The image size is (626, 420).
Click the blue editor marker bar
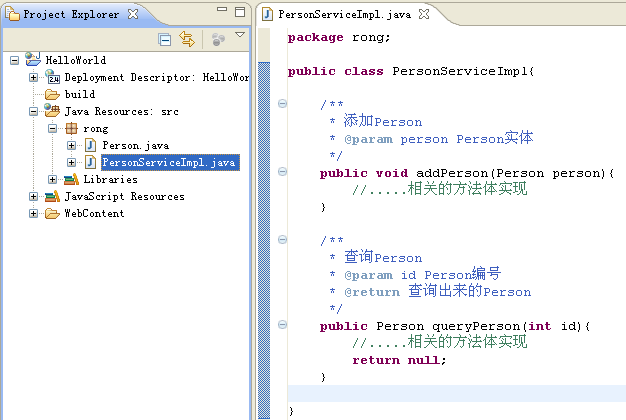coord(264,240)
